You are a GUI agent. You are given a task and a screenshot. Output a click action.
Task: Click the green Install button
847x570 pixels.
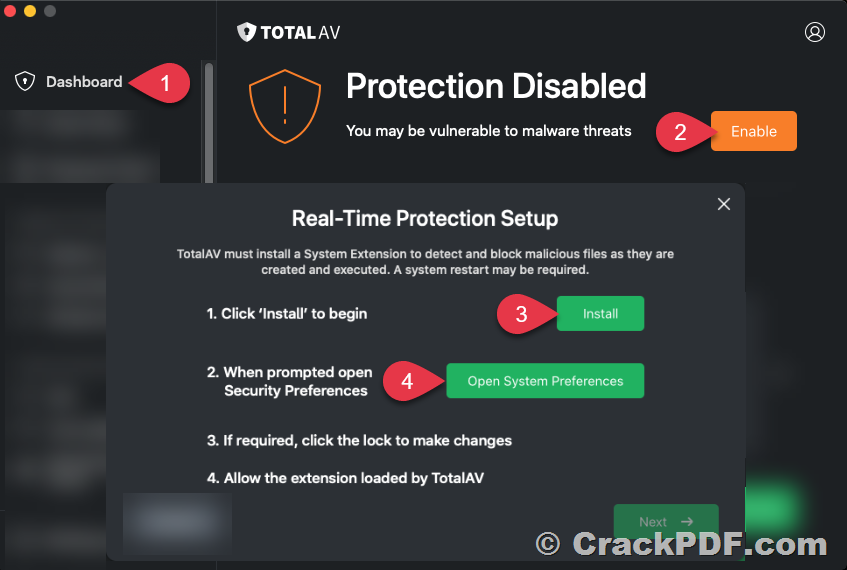pos(600,313)
